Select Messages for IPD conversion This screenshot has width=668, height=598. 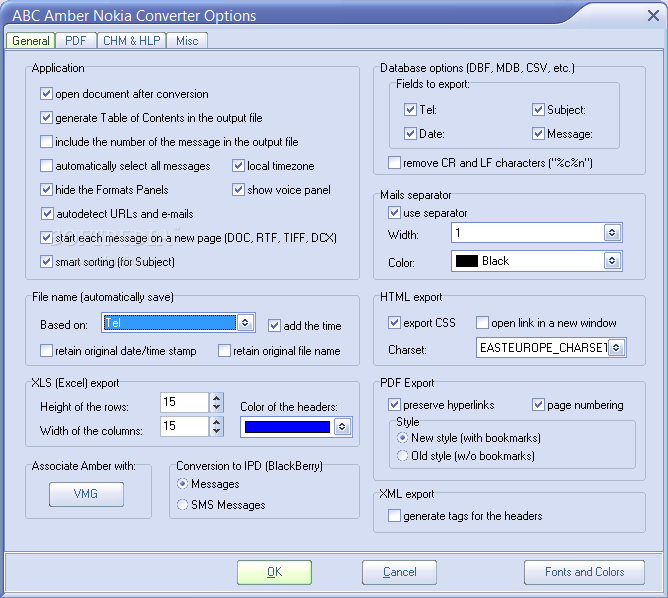coord(182,484)
